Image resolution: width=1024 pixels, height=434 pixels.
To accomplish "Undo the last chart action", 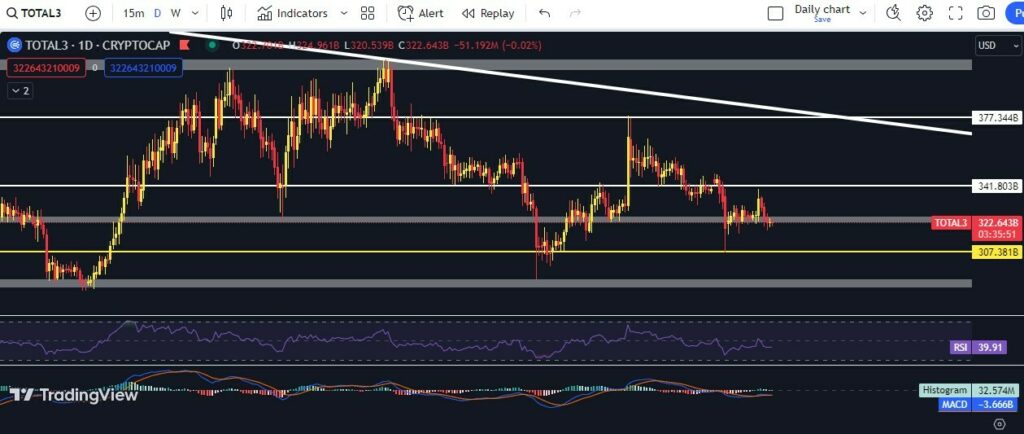I will click(x=545, y=13).
